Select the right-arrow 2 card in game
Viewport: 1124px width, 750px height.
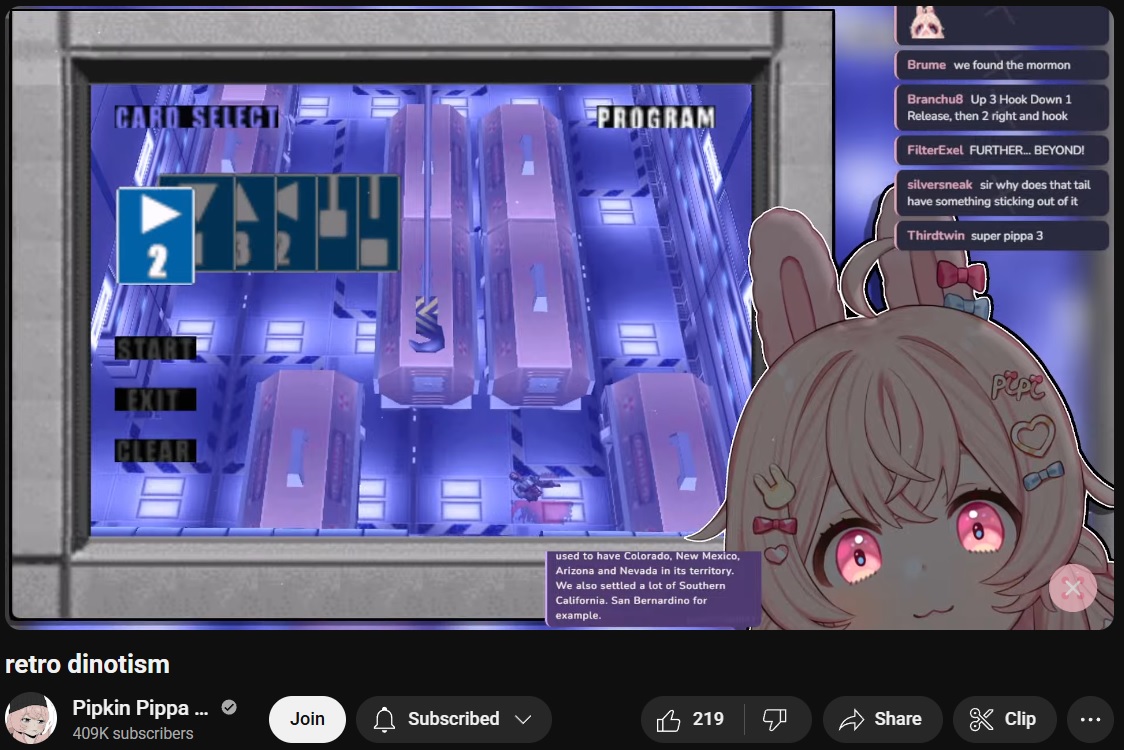click(156, 236)
